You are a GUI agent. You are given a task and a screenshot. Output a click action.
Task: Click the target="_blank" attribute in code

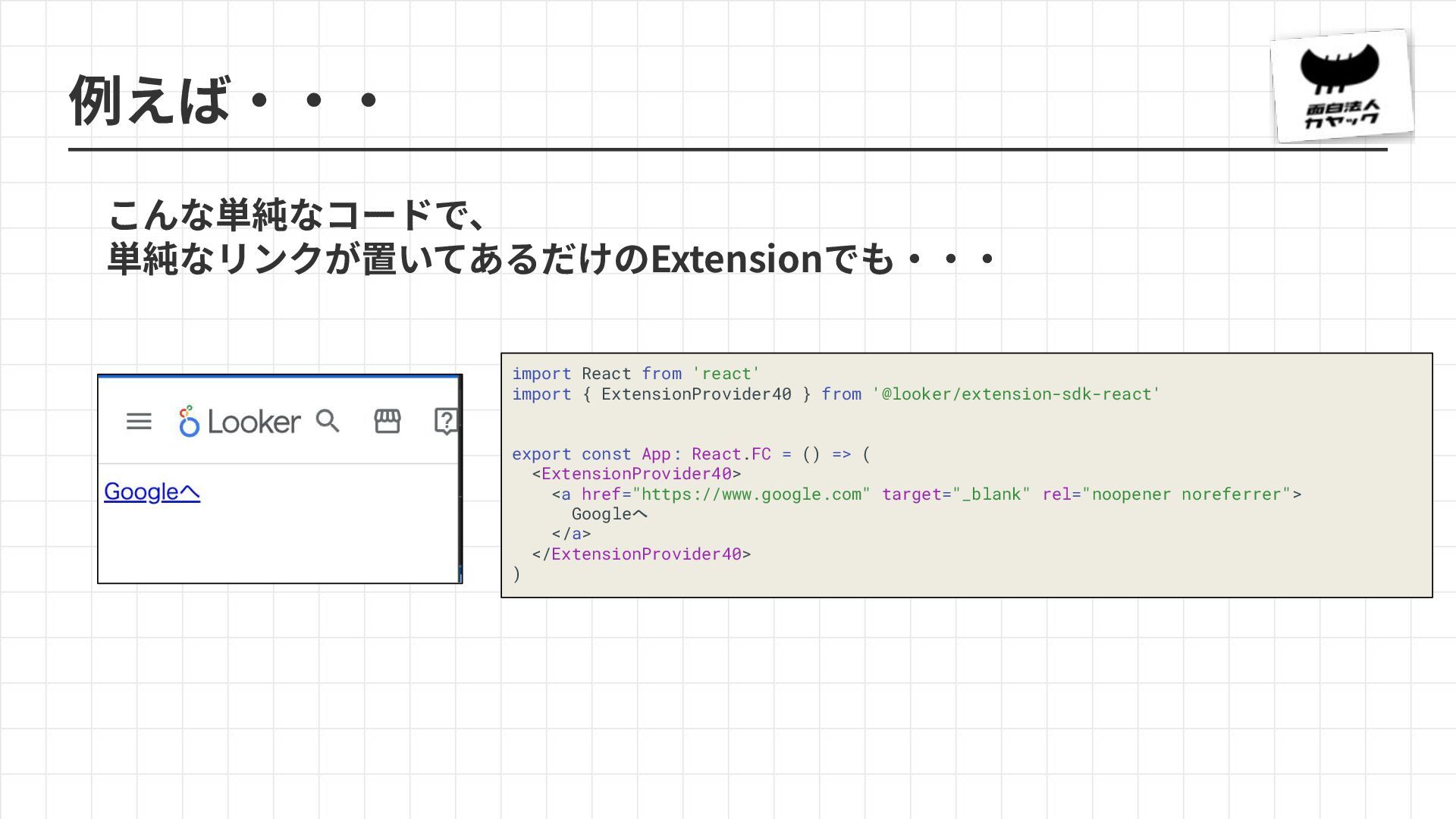point(955,494)
